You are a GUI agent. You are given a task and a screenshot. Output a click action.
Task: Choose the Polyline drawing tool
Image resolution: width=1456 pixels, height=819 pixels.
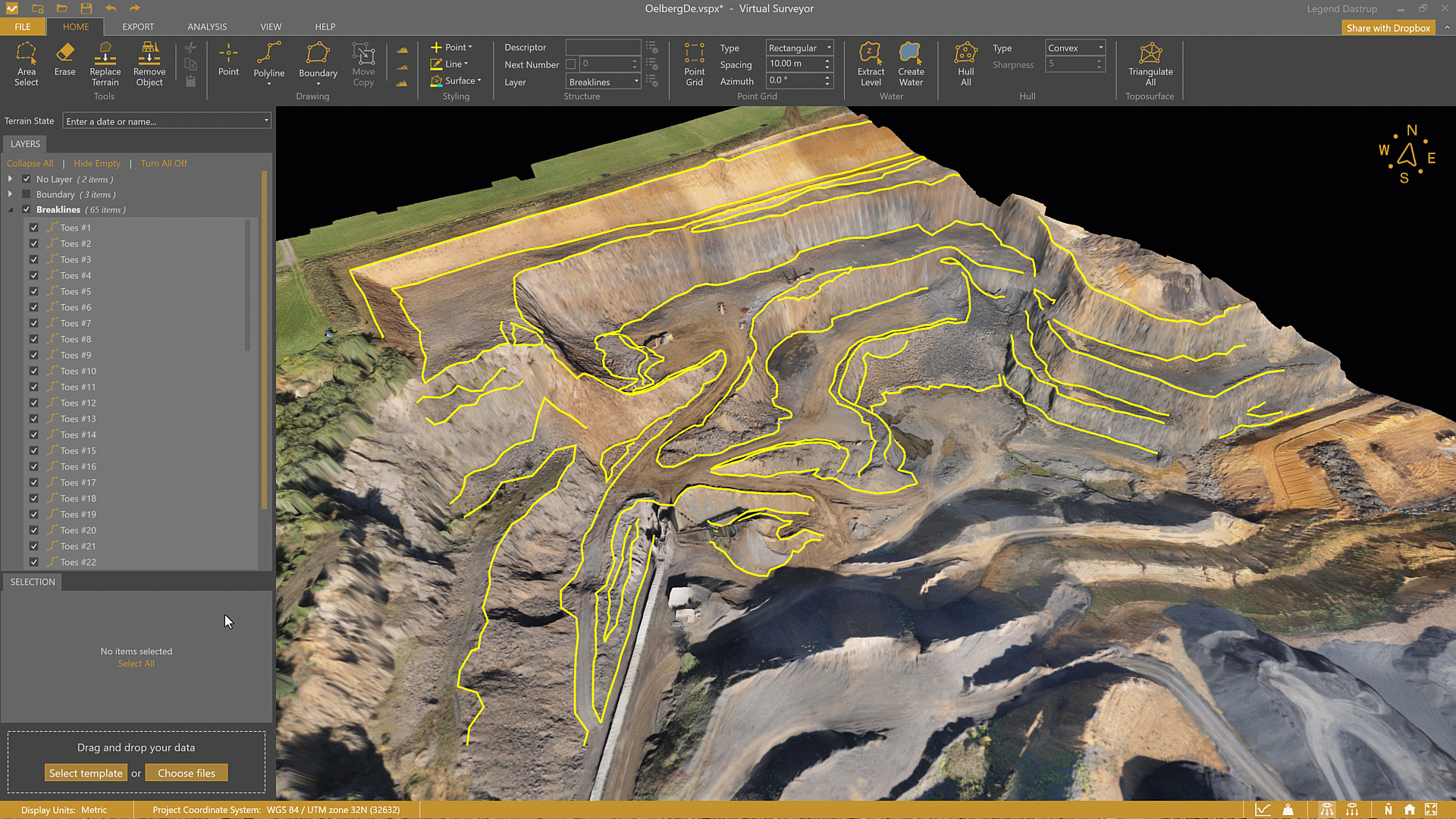pyautogui.click(x=268, y=59)
